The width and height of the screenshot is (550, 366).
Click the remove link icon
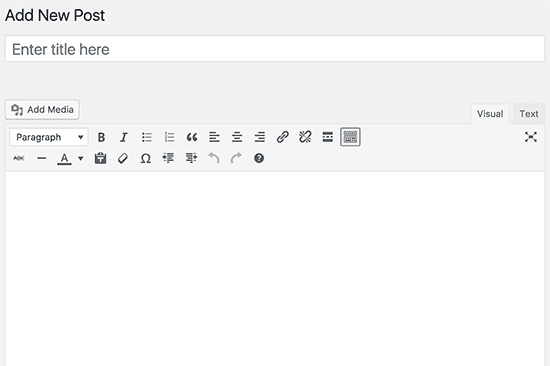point(305,137)
